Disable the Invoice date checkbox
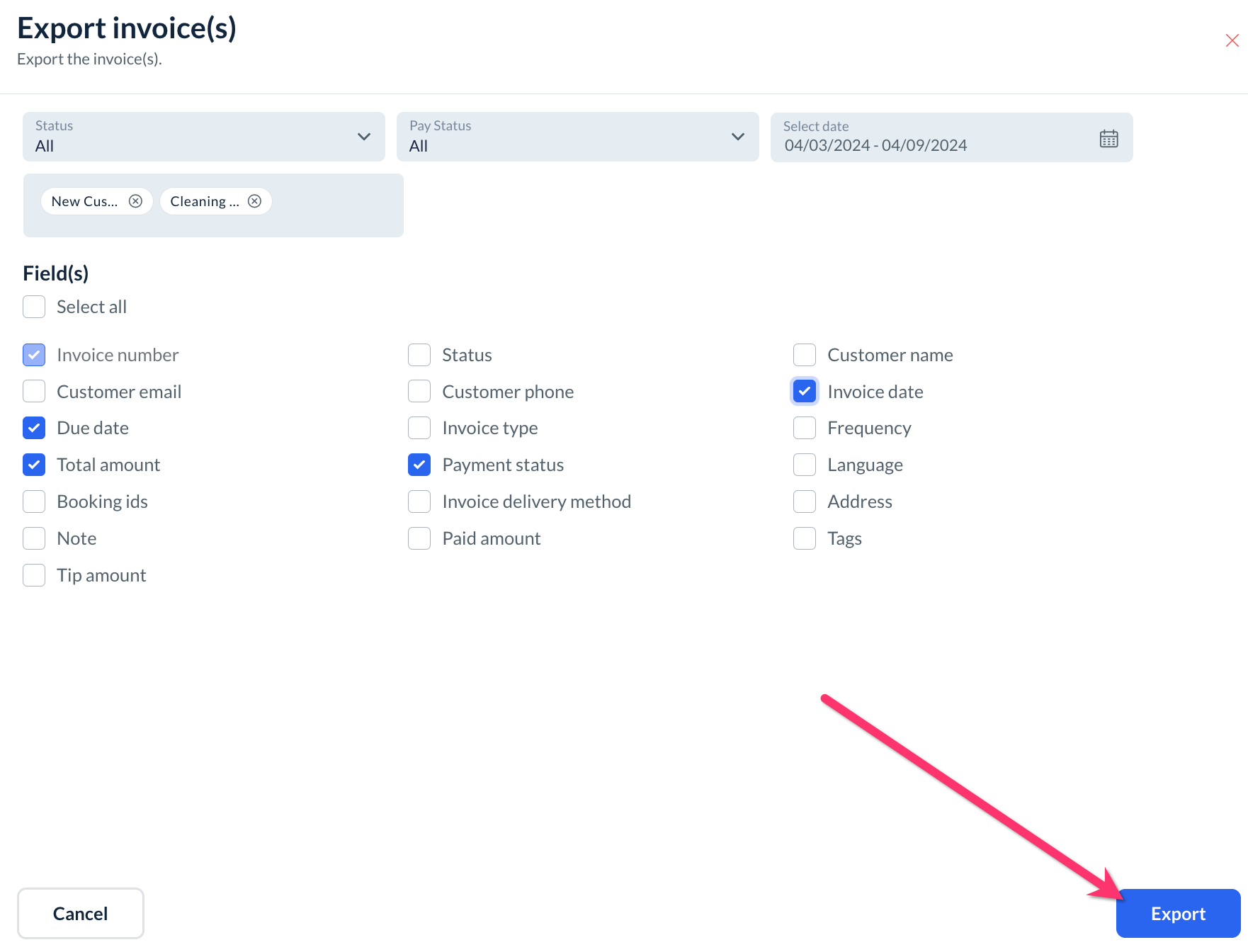This screenshot has height=952, width=1248. (805, 391)
